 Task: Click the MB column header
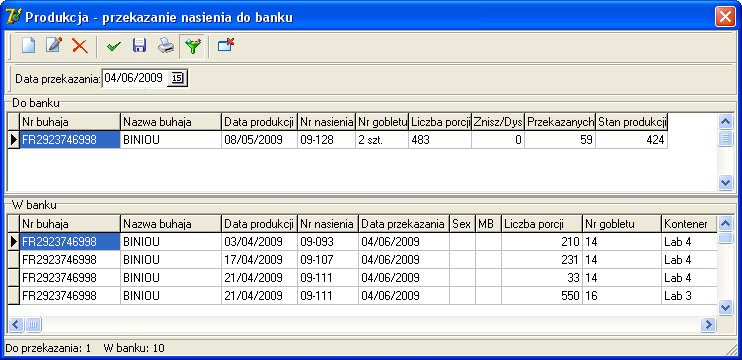pyautogui.click(x=488, y=224)
